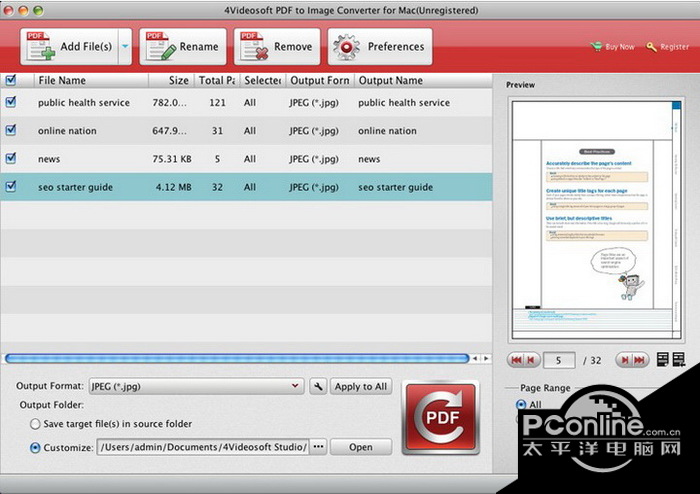Click the scroll left arrow of list scrollbar
Viewport: 700px width, 494px height.
pyautogui.click(x=475, y=358)
